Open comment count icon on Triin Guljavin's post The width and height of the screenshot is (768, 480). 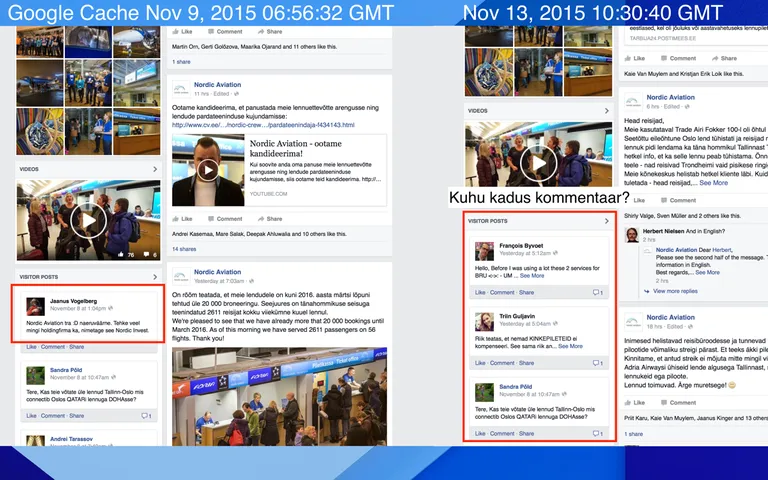click(x=598, y=363)
